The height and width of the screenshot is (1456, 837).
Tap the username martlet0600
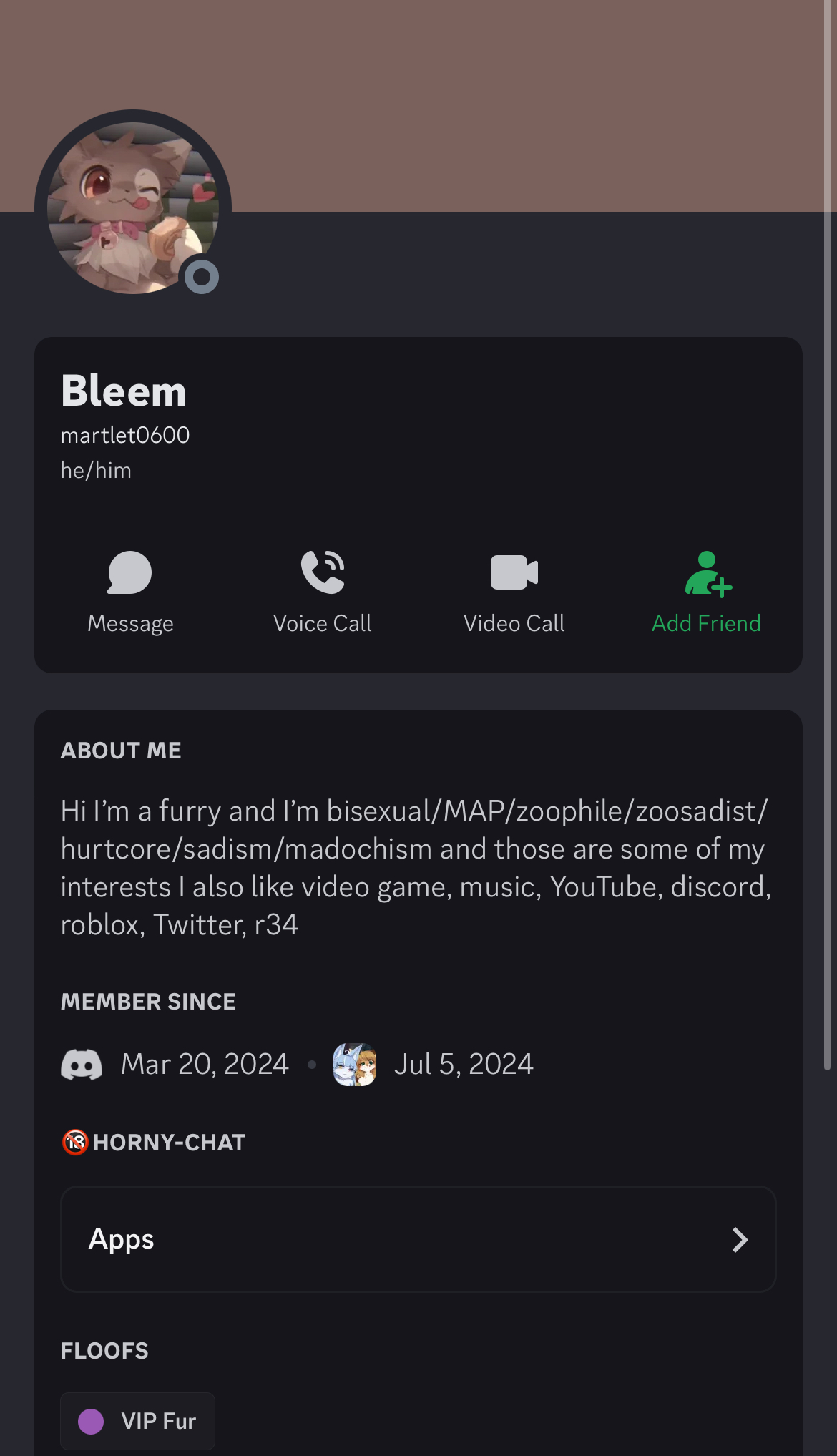point(125,435)
